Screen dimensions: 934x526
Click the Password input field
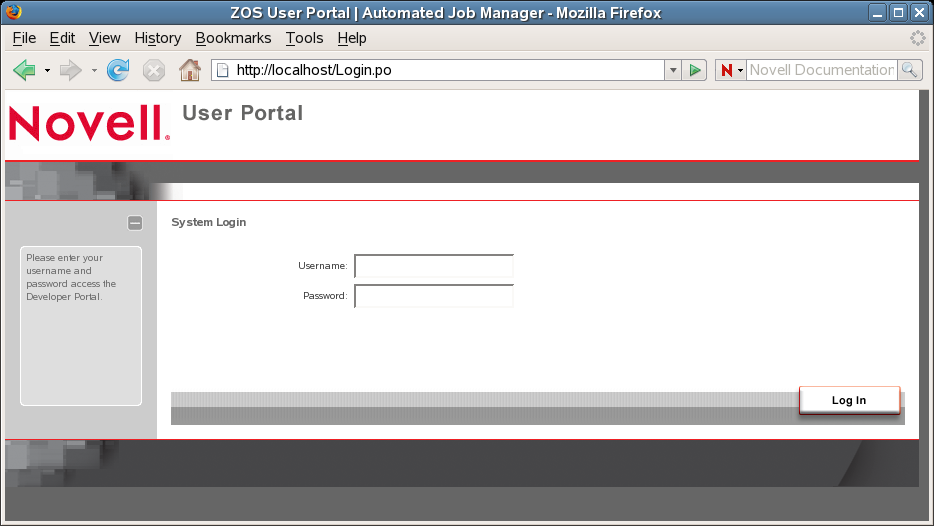(x=434, y=296)
